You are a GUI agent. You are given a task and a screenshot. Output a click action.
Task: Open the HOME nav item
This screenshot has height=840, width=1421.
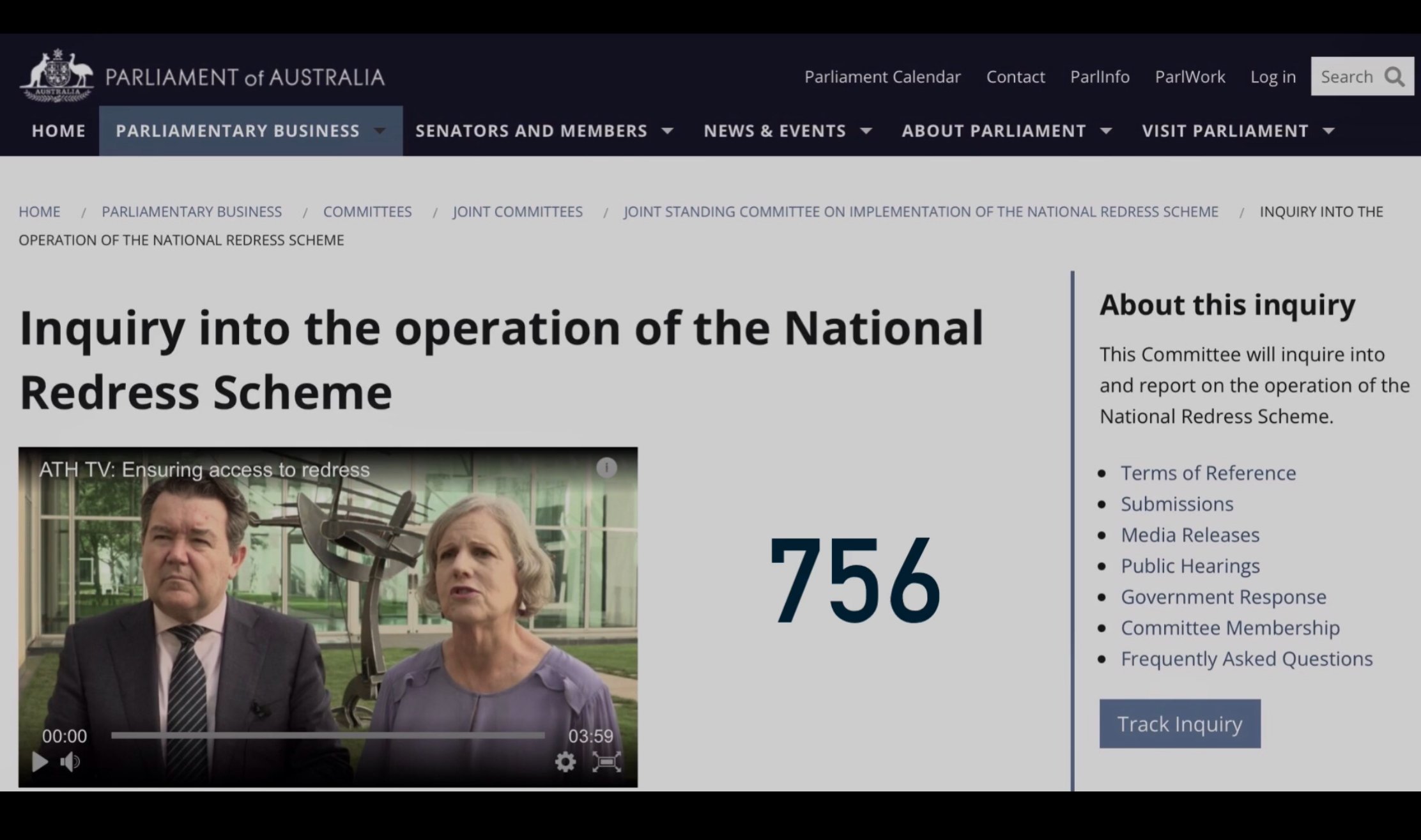[59, 130]
